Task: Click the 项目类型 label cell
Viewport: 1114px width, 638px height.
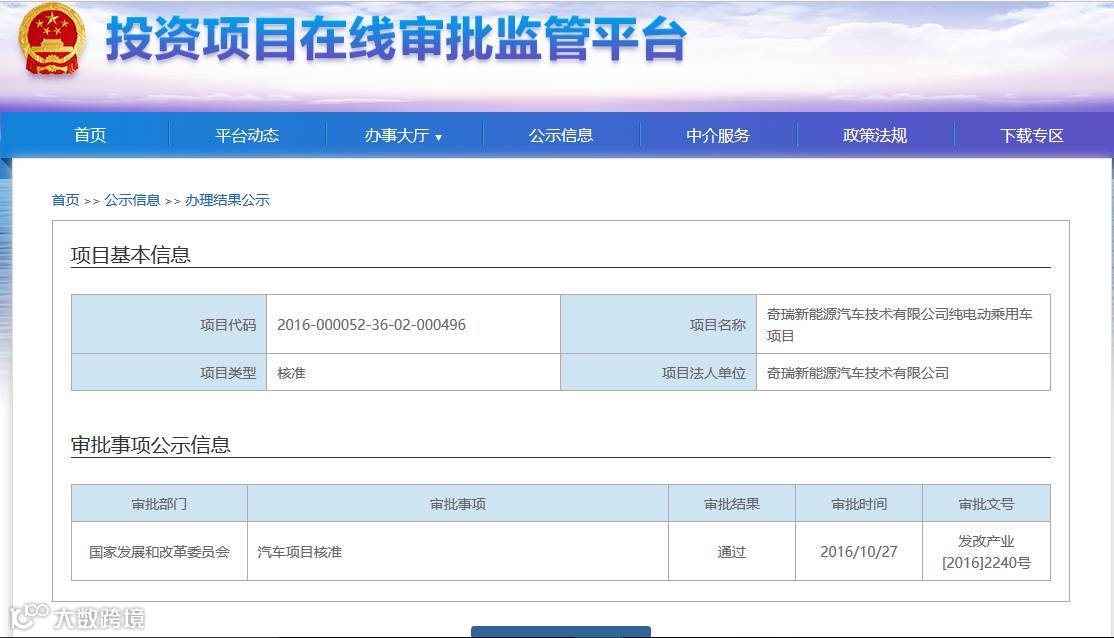Action: [169, 372]
